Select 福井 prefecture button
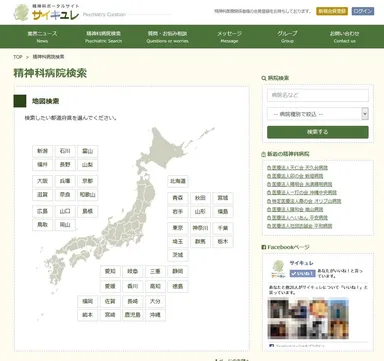The image size is (384, 361). [42, 165]
